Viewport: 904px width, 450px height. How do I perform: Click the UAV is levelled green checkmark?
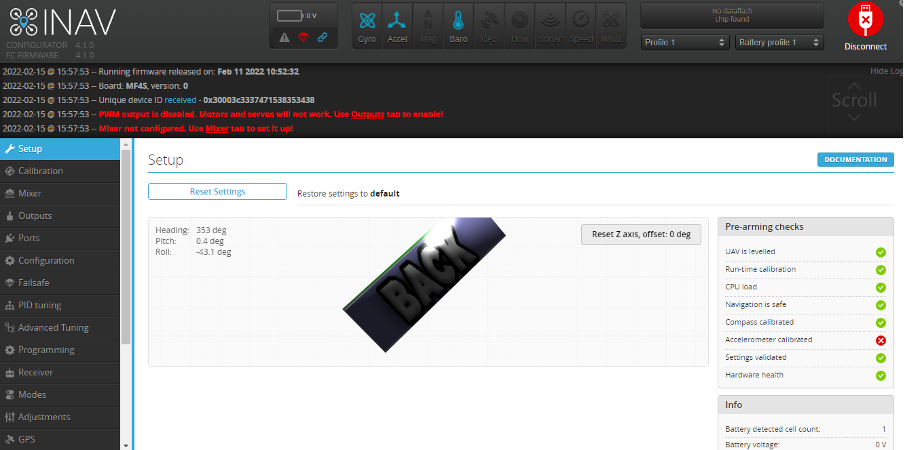pyautogui.click(x=881, y=252)
